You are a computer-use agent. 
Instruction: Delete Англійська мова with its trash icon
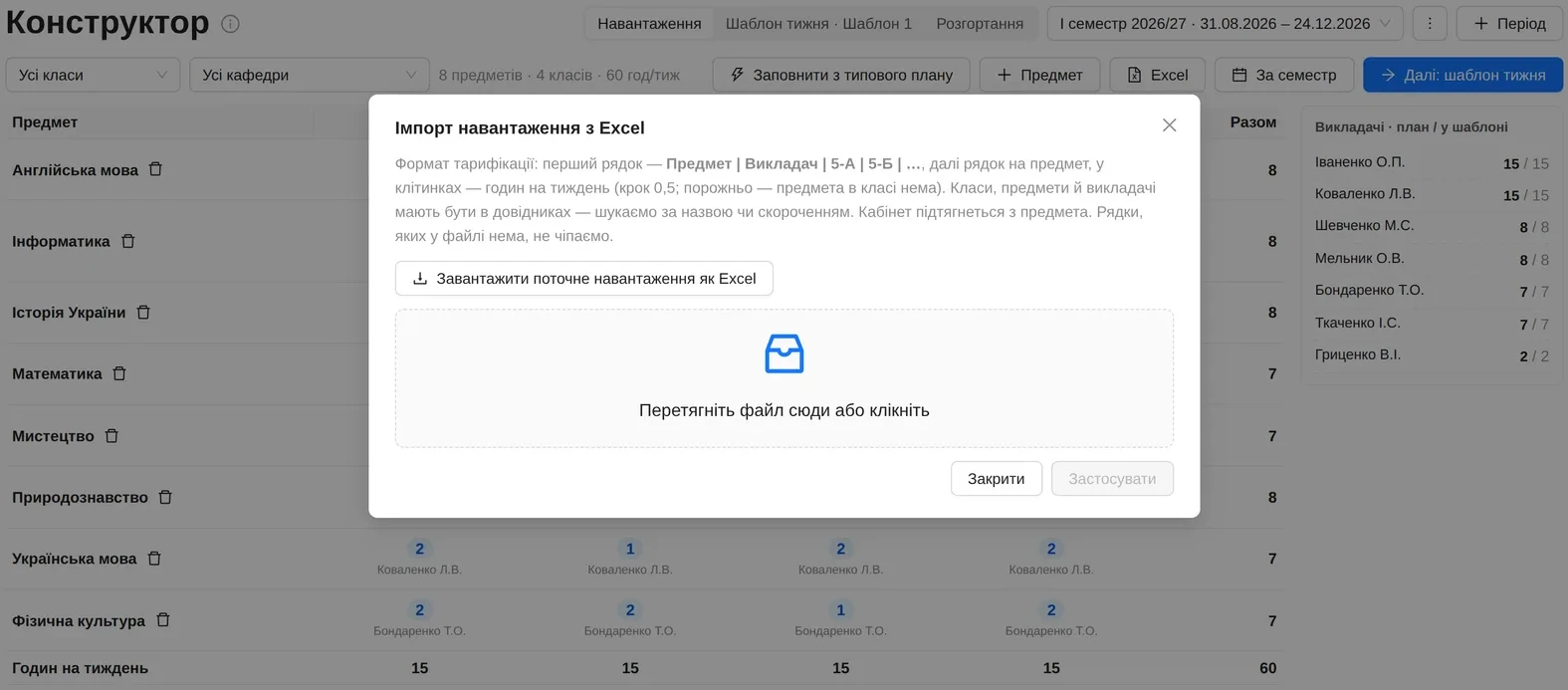point(155,169)
